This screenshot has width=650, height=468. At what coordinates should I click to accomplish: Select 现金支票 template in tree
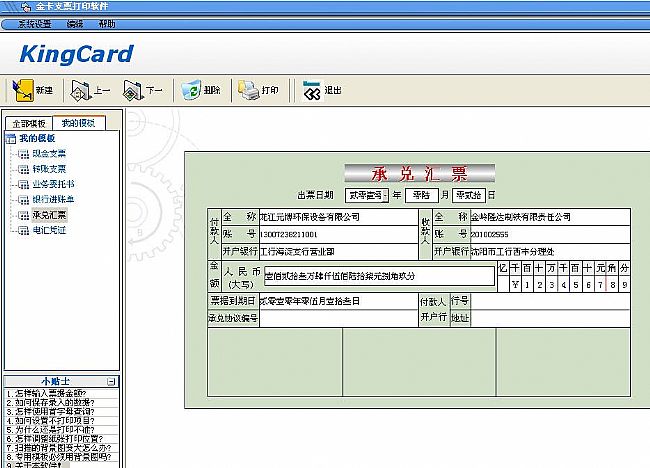tap(48, 154)
